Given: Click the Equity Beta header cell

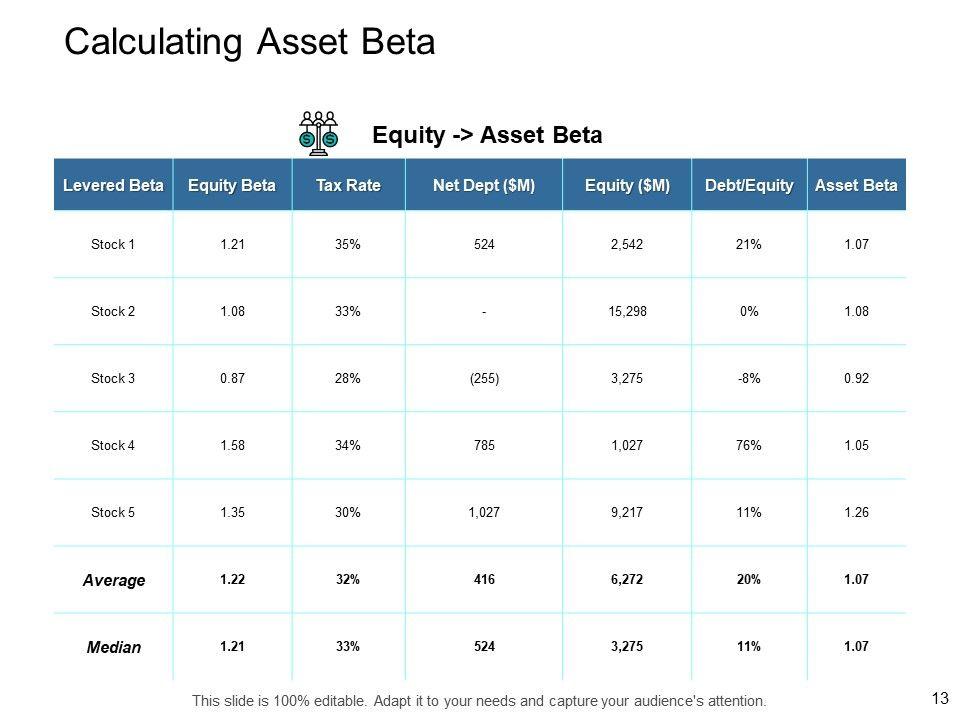Looking at the screenshot, I should pos(232,185).
